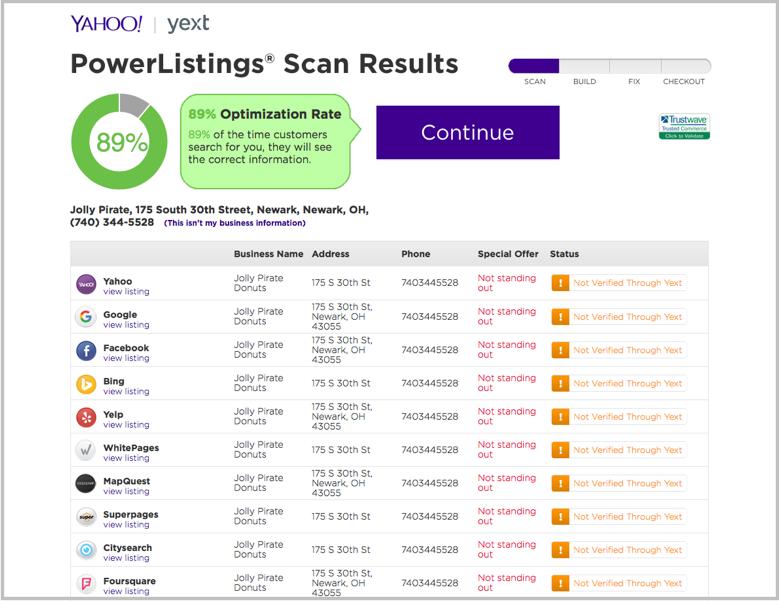Viewport: 779px width, 601px height.
Task: Click the BUILD step label
Action: pos(584,81)
